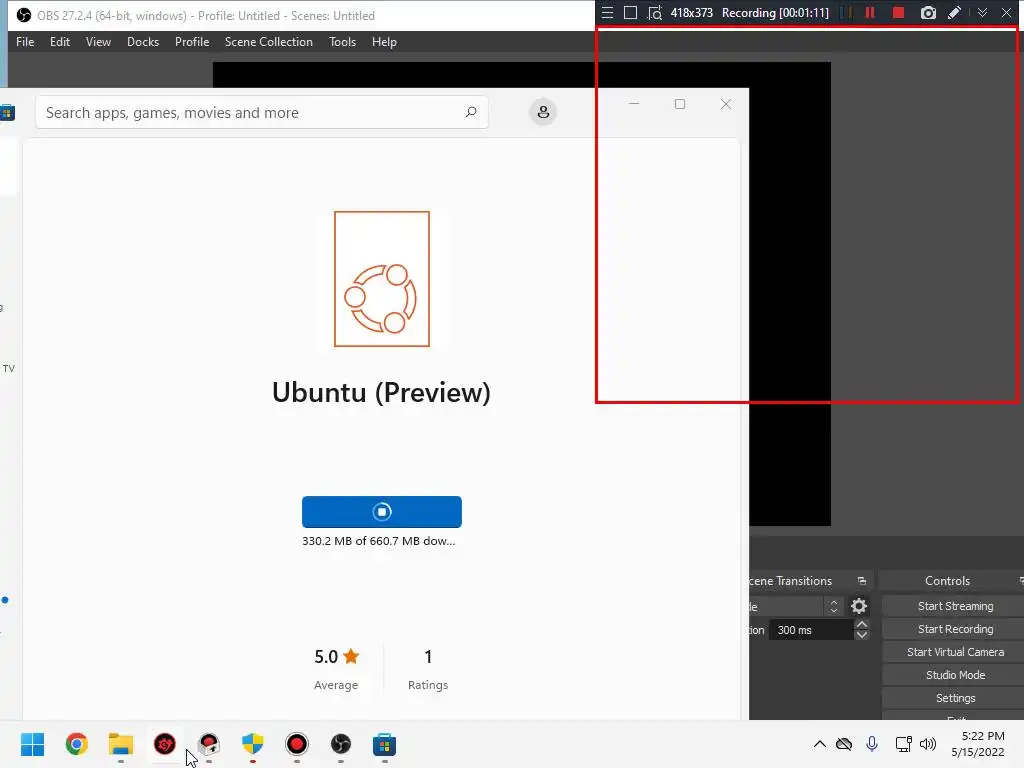Viewport: 1024px width, 768px height.
Task: Click Start Recording in OBS Controls
Action: click(955, 629)
